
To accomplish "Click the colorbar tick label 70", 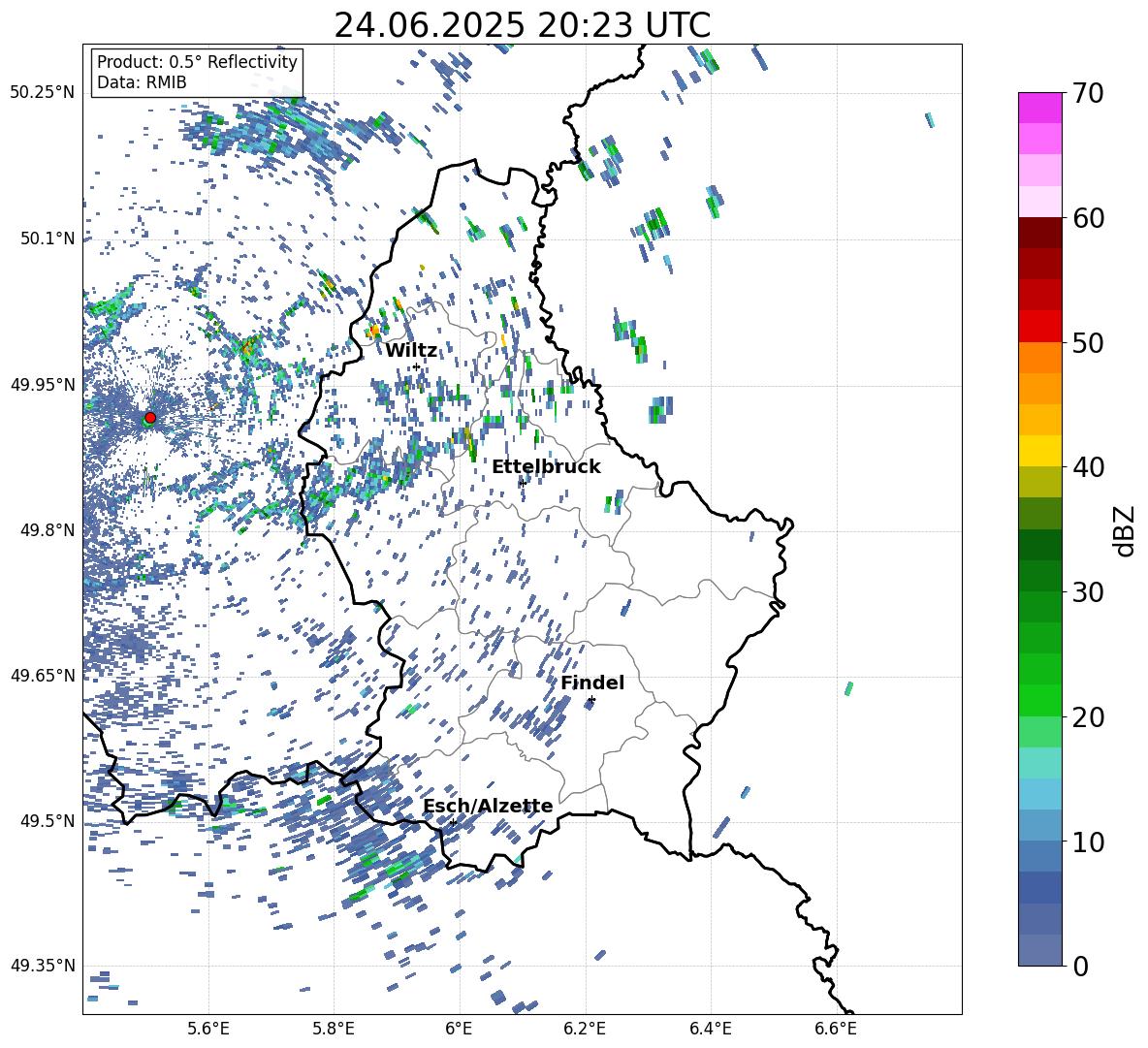I will click(1088, 94).
